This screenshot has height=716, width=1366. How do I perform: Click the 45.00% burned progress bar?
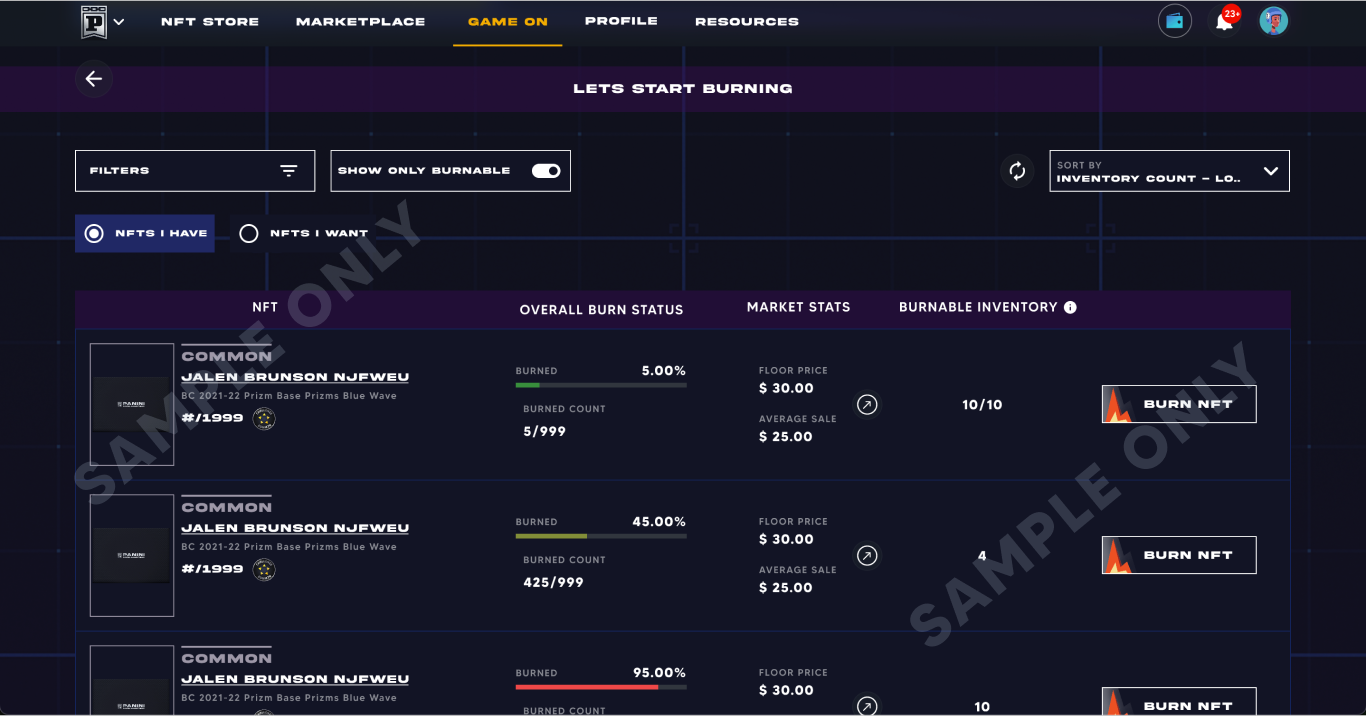[x=601, y=536]
